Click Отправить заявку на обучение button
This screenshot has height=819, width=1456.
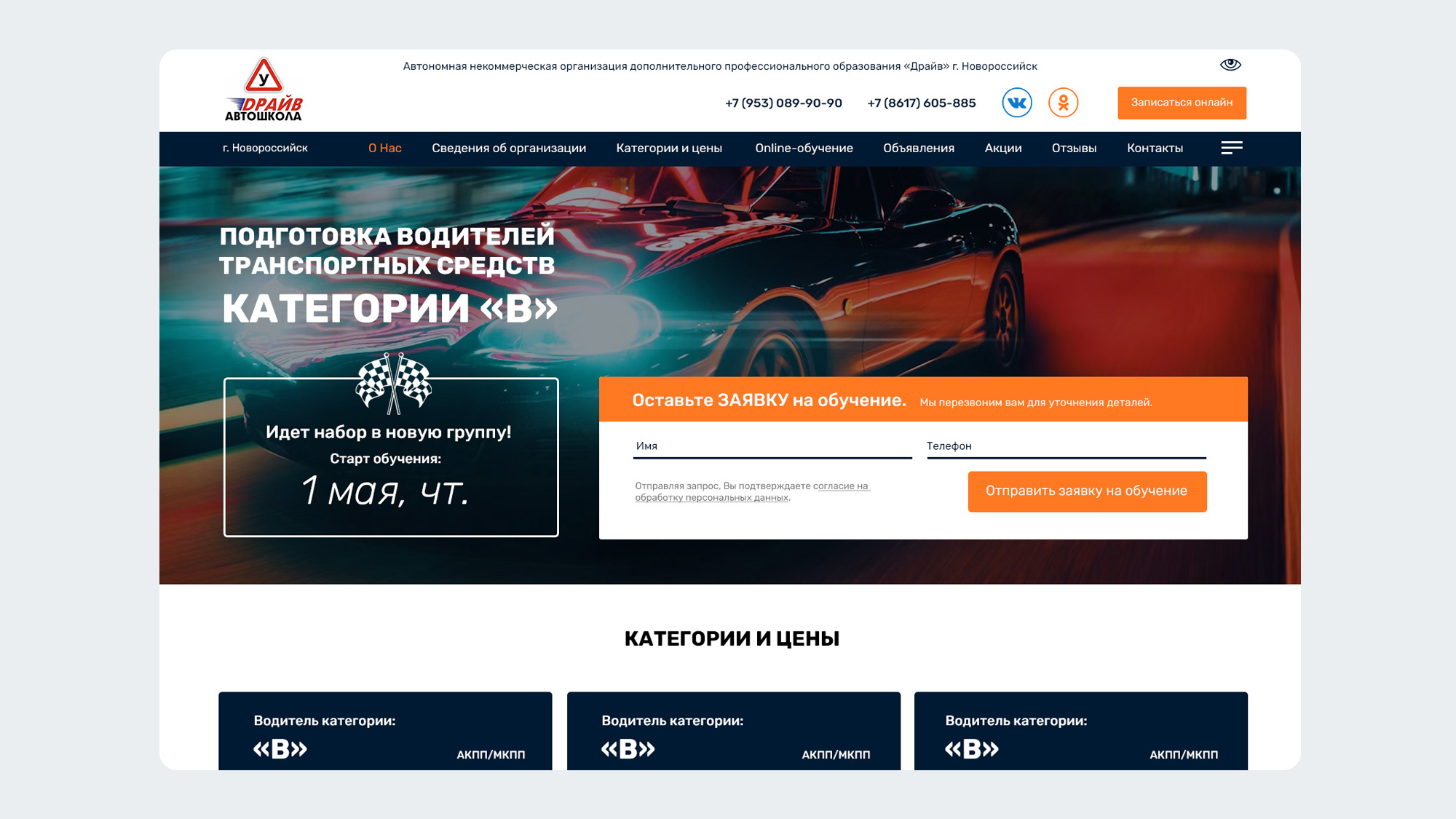point(1087,491)
